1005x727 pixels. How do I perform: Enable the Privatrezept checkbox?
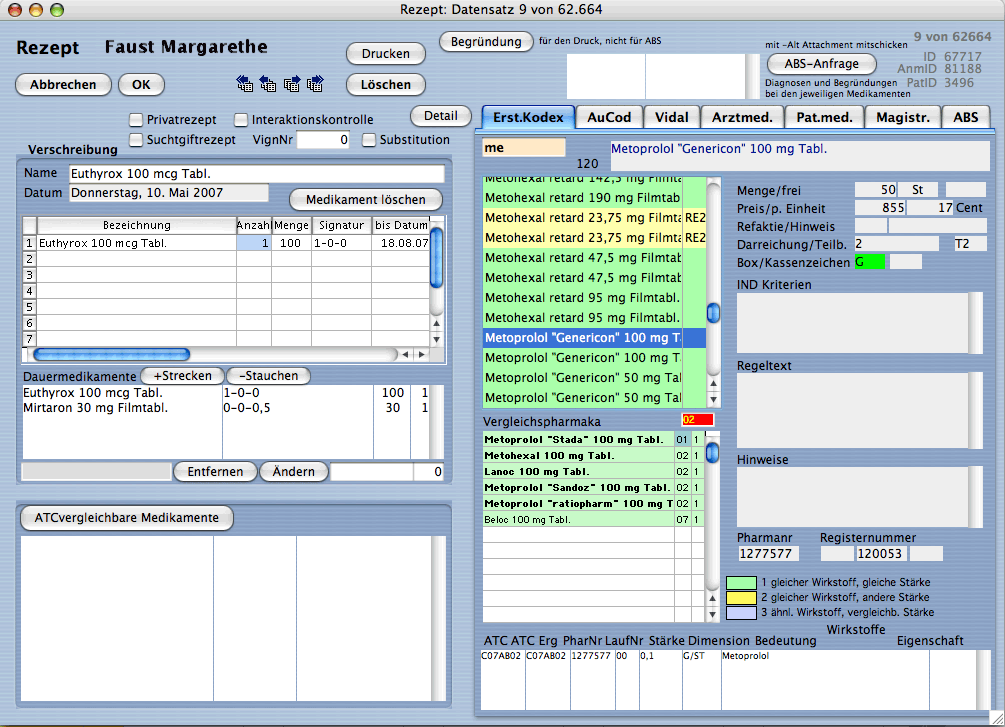tap(136, 120)
